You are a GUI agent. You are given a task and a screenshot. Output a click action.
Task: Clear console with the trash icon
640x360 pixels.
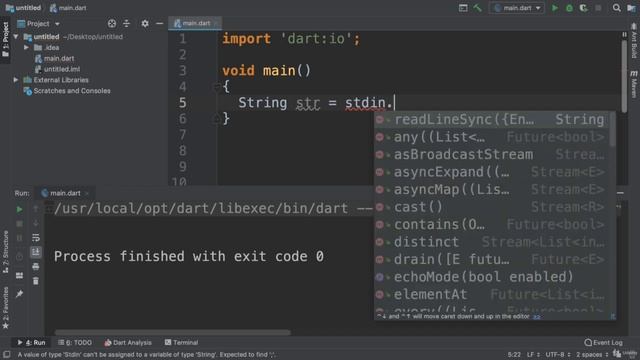(36, 281)
